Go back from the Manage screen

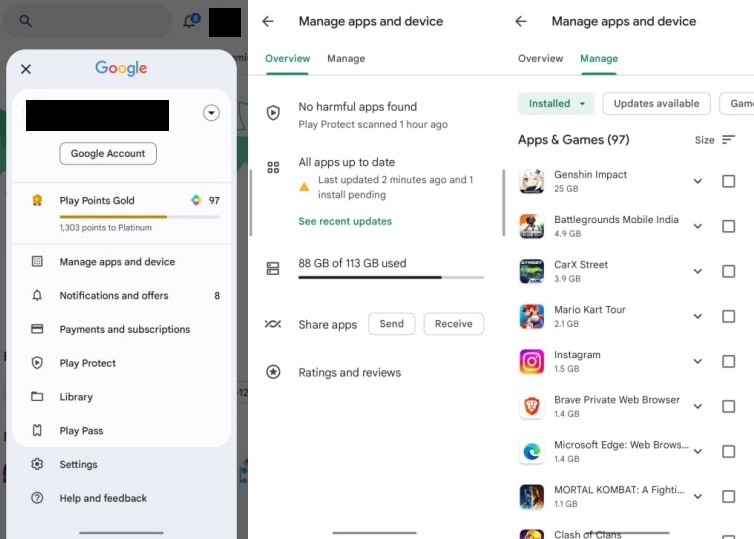[x=521, y=21]
